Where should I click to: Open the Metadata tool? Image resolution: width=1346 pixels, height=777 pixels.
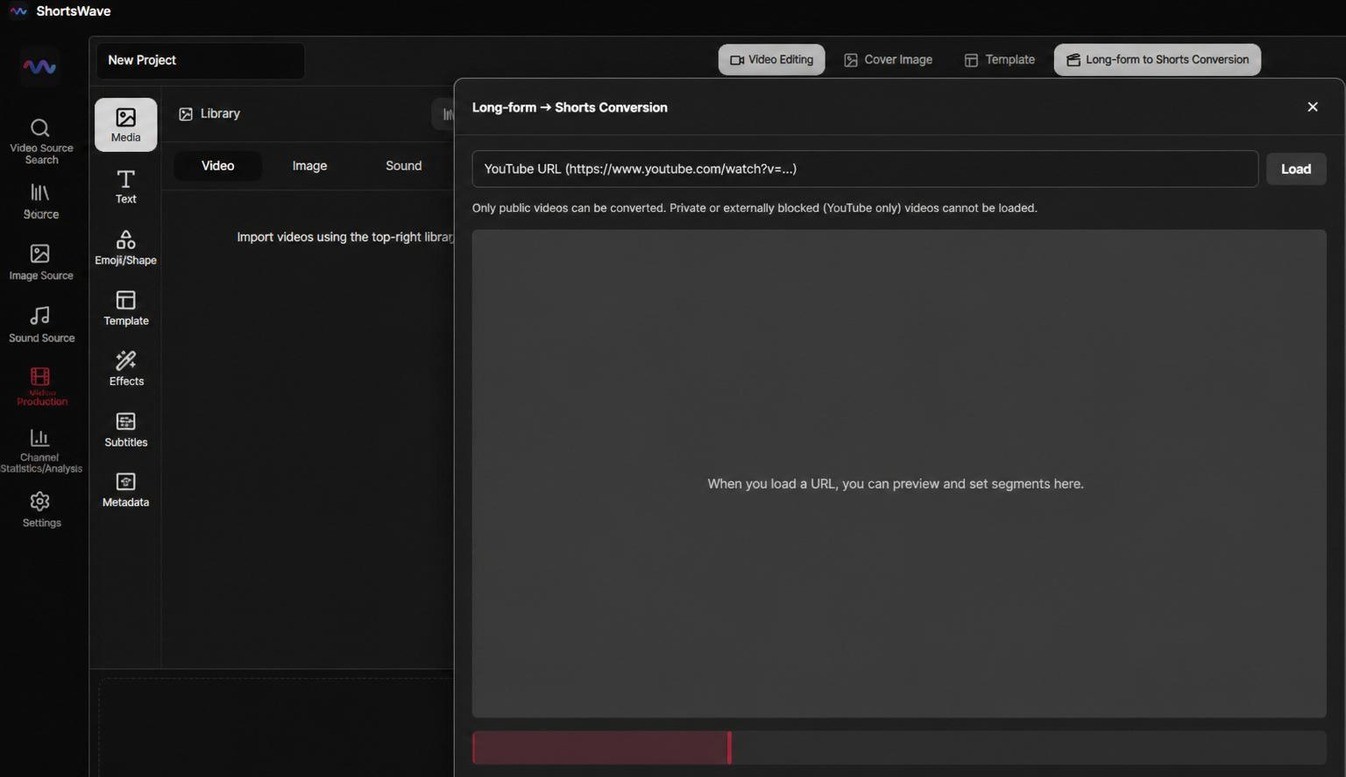click(126, 489)
